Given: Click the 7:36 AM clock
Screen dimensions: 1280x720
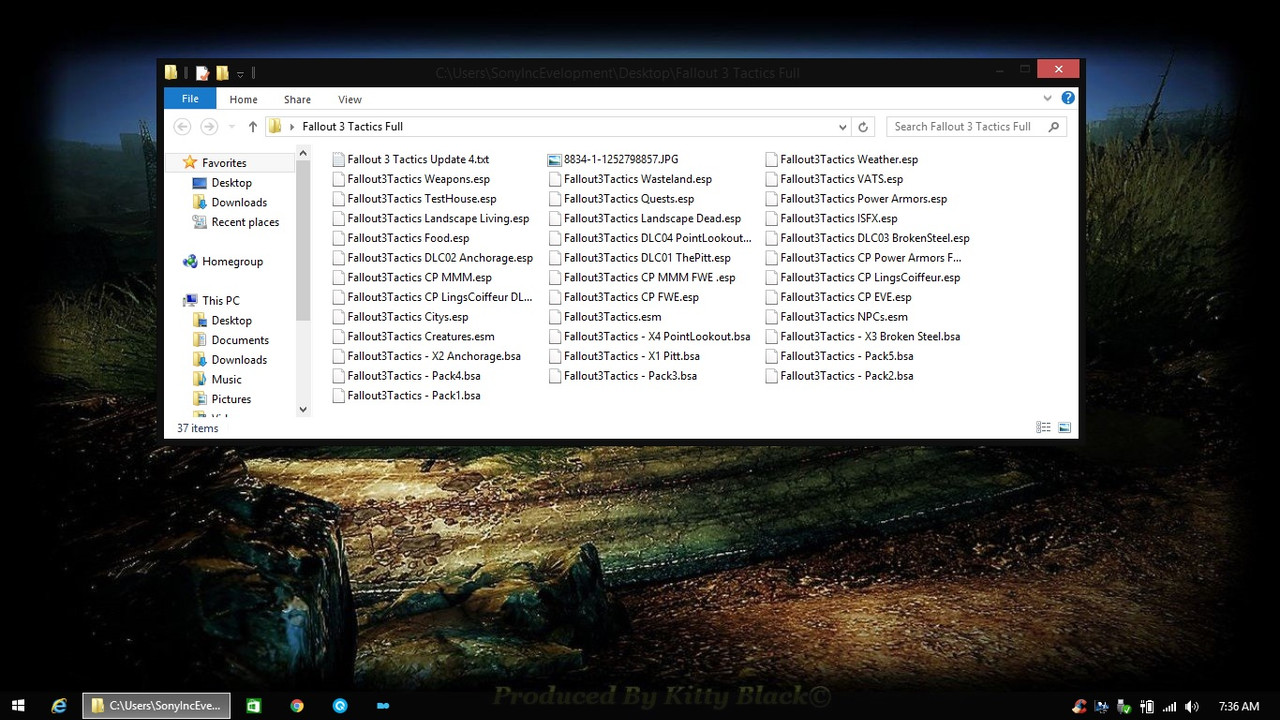Looking at the screenshot, I should click(x=1239, y=707).
